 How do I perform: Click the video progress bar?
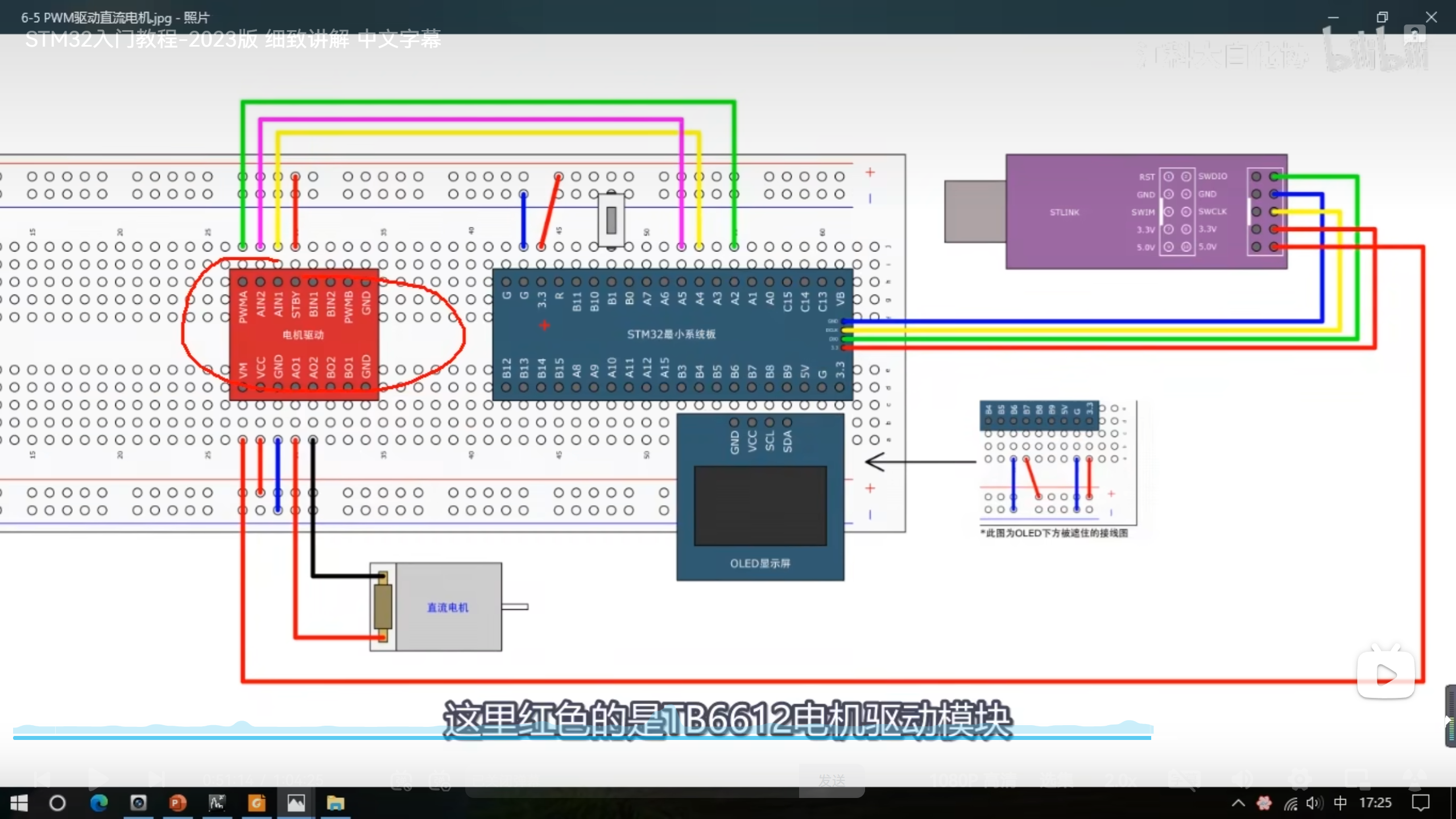click(x=581, y=738)
